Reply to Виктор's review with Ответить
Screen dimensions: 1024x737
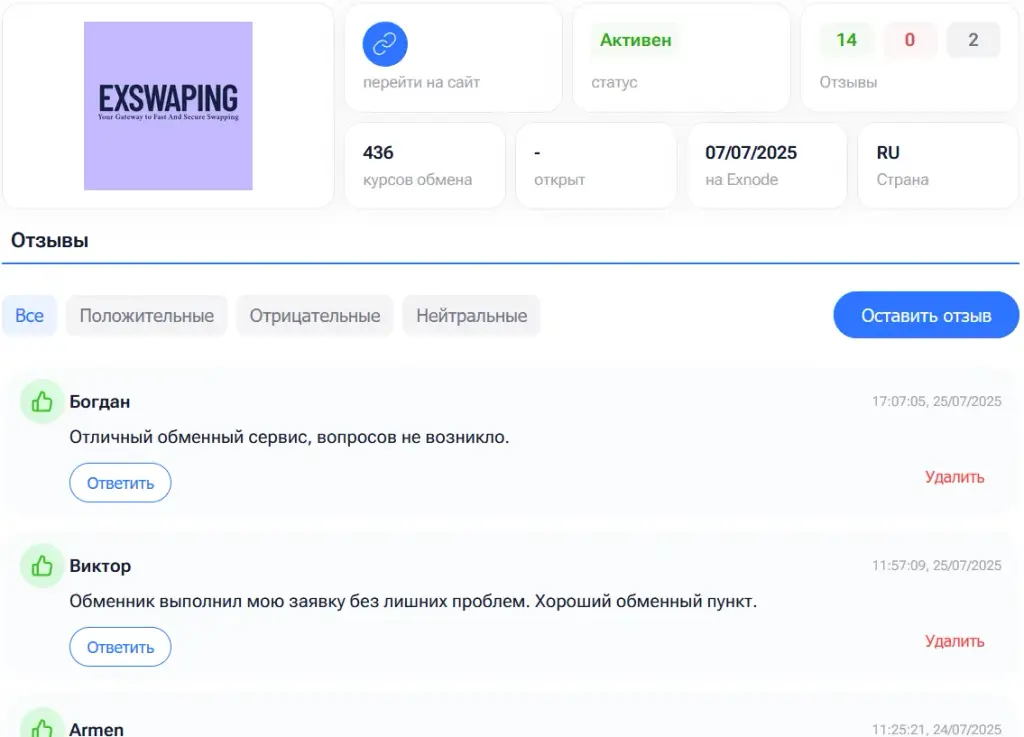click(x=120, y=647)
